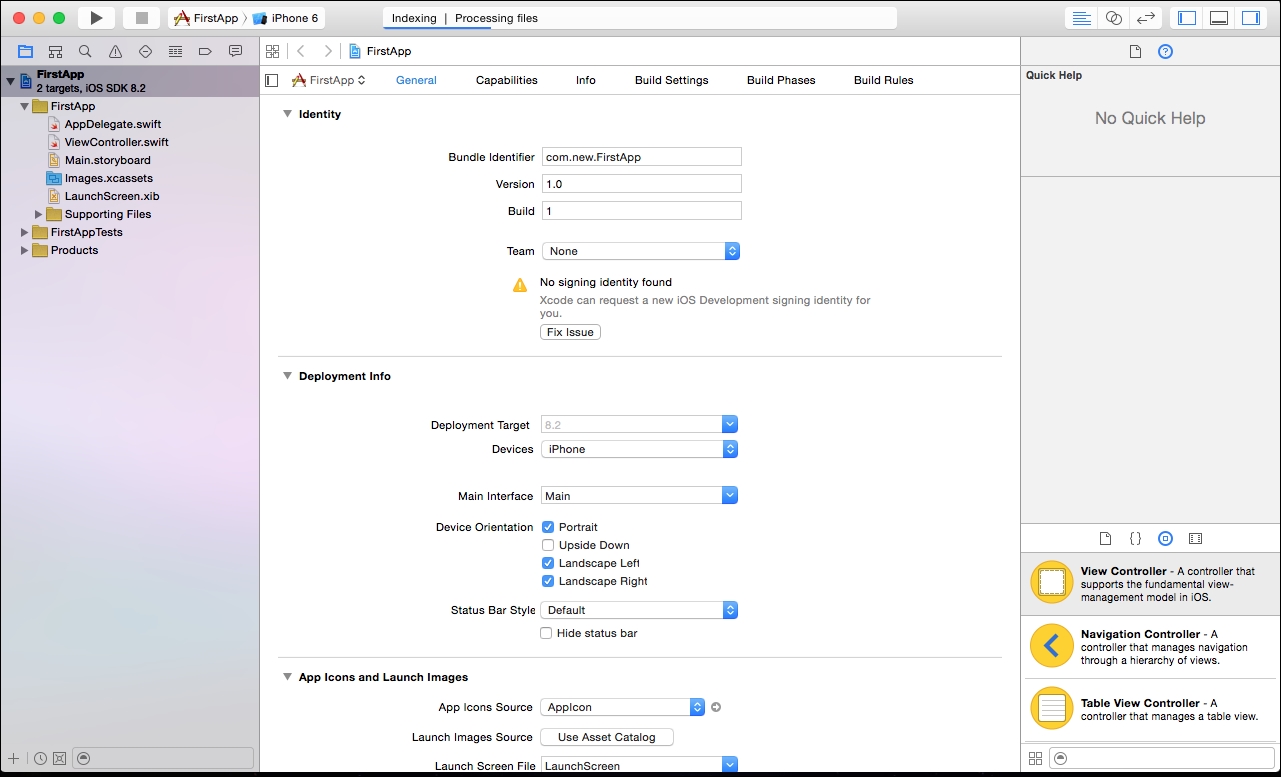Check Hide status bar option

[x=546, y=633]
